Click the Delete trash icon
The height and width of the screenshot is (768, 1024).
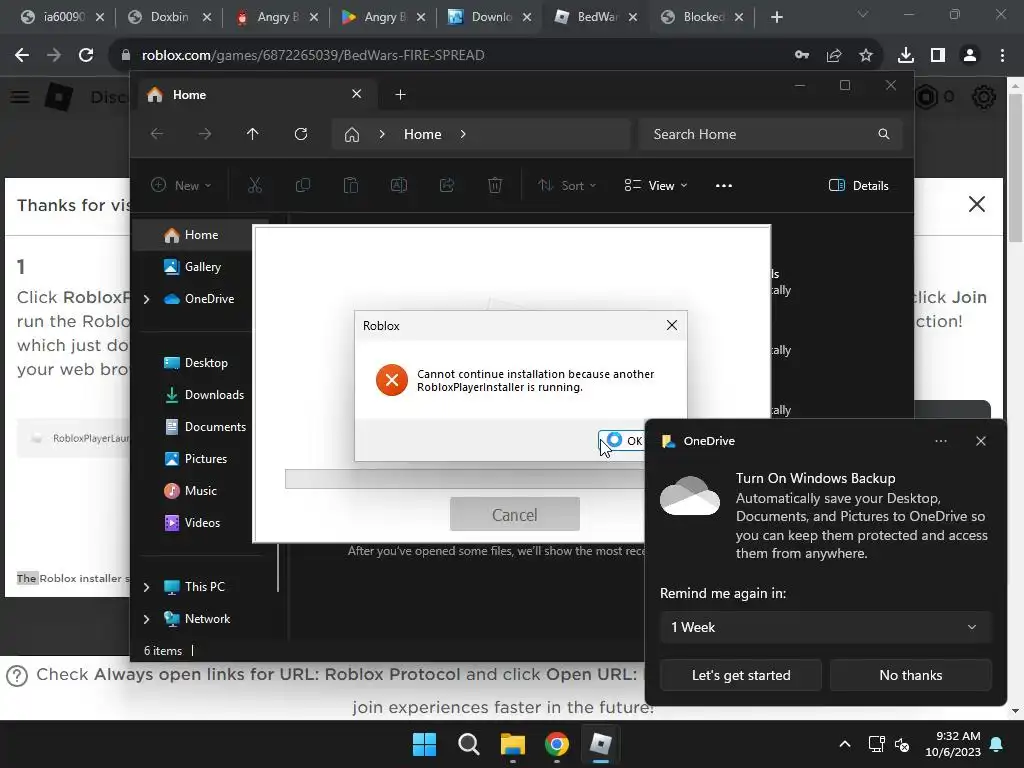495,185
